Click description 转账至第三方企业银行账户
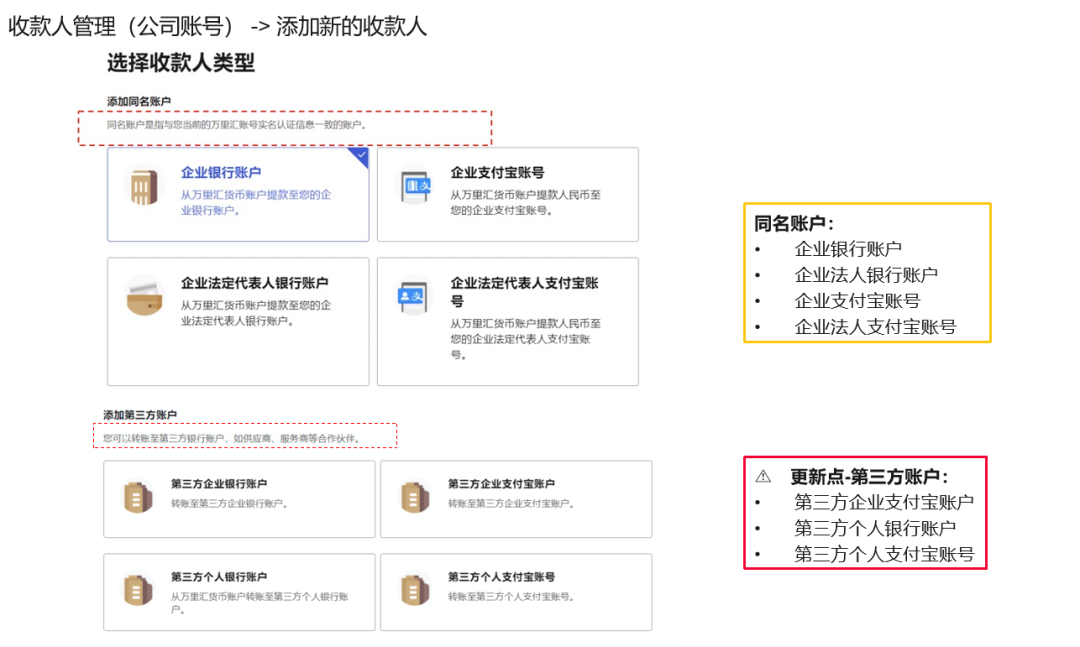Screen dimensions: 1080x647 coord(229,504)
